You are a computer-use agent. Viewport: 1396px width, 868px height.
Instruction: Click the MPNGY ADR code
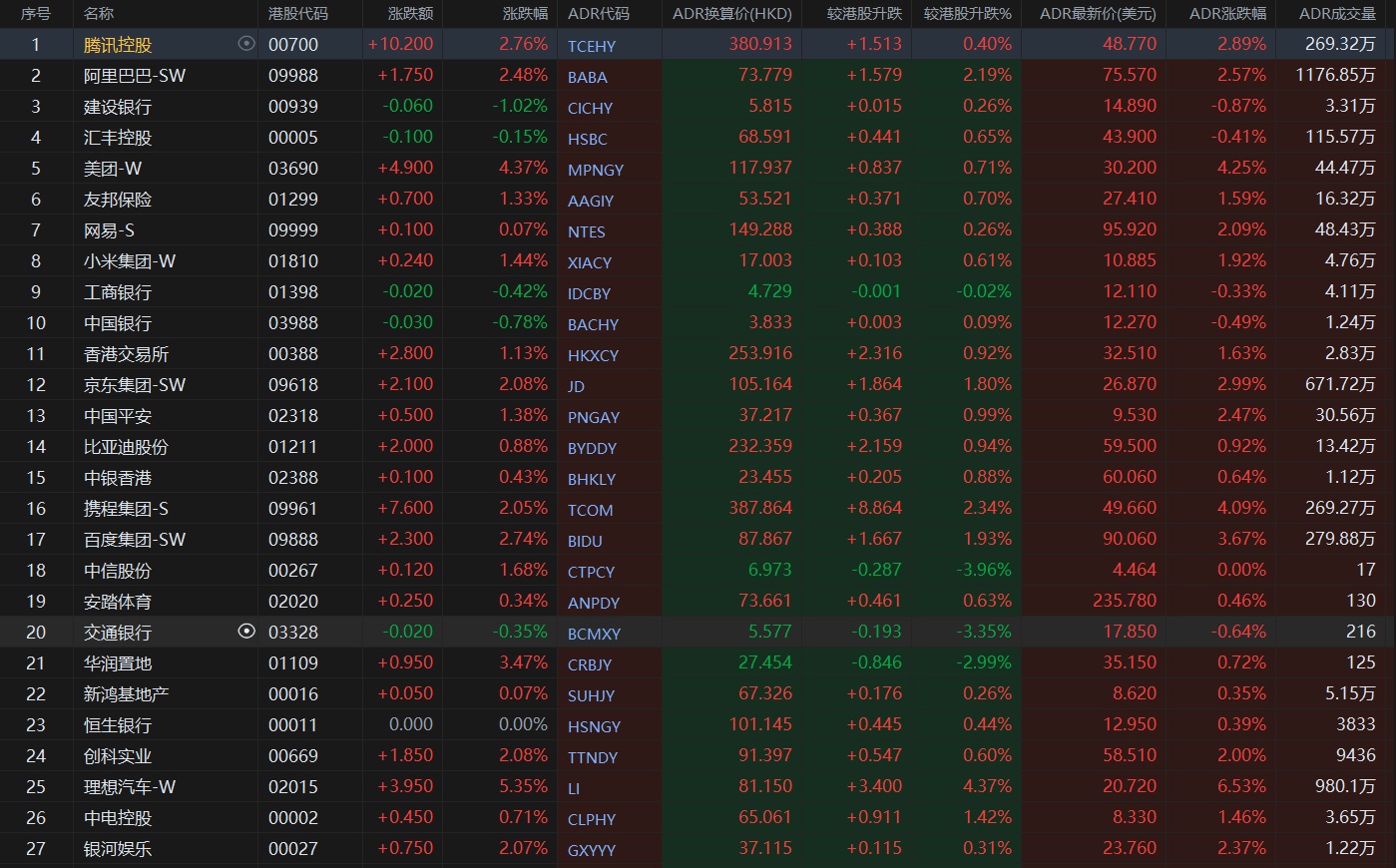pyautogui.click(x=596, y=170)
